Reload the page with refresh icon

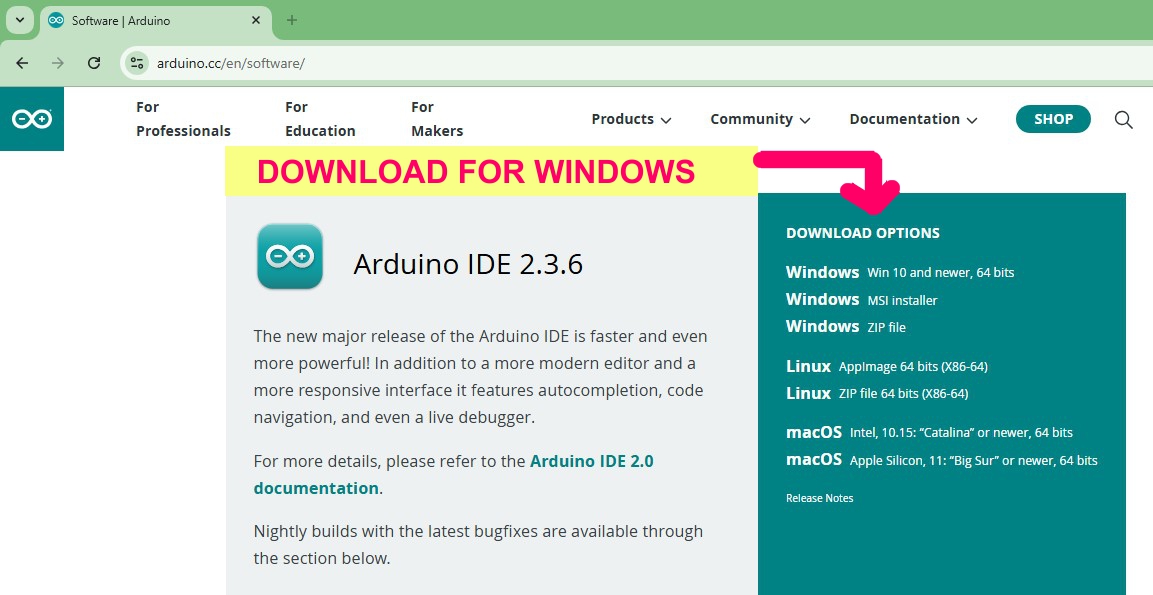tap(94, 63)
